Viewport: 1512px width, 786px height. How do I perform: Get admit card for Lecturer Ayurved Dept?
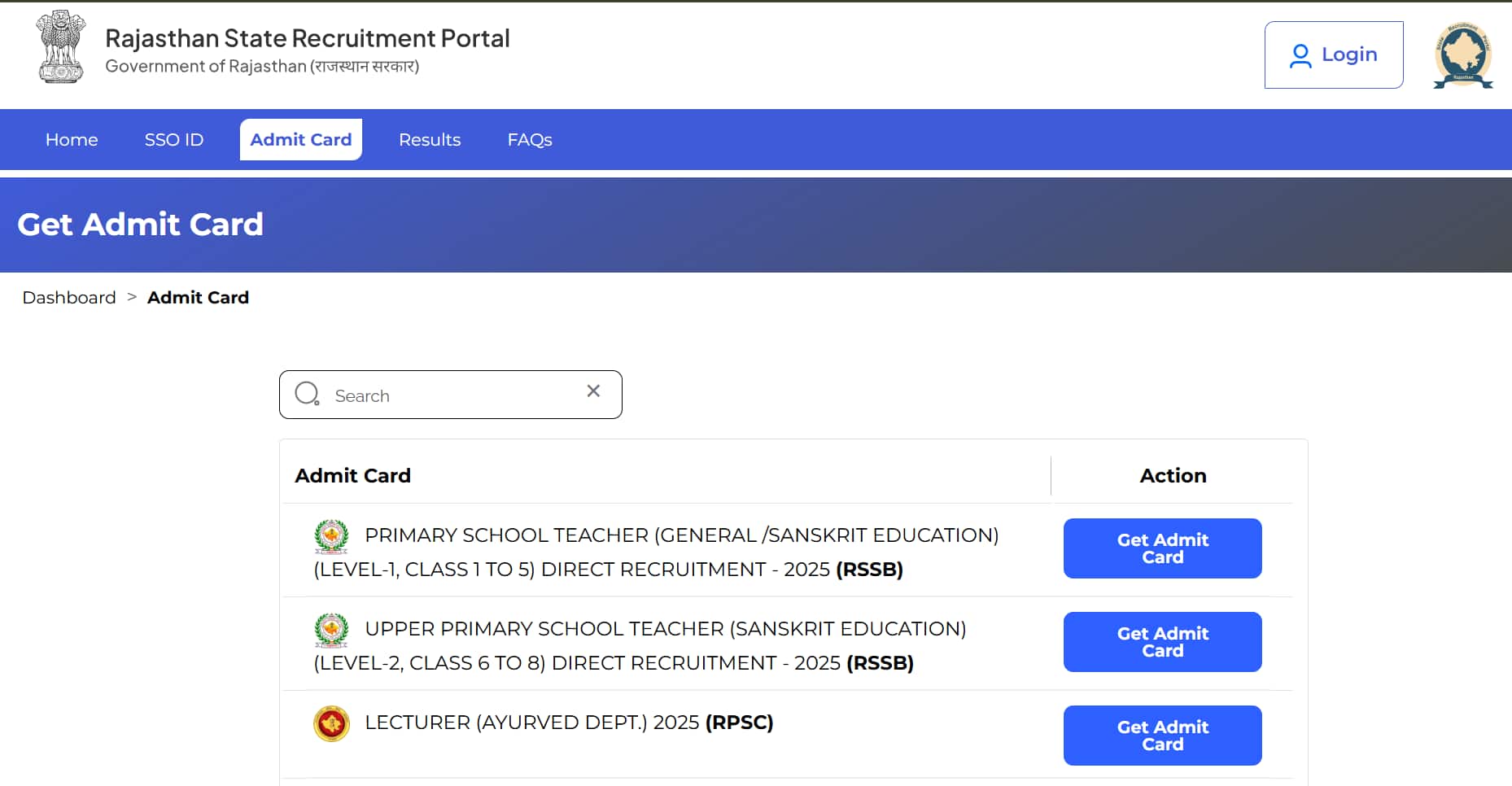tap(1162, 736)
